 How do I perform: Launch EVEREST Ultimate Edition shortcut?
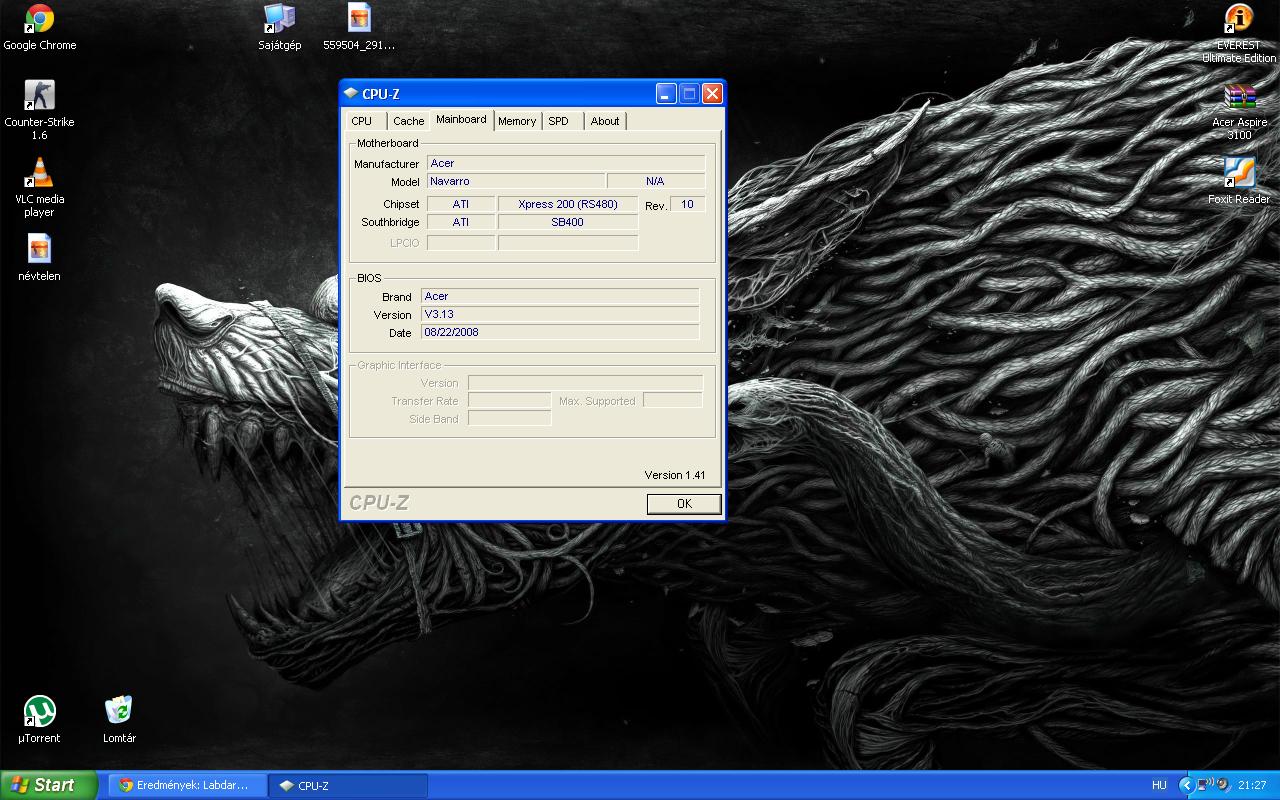pos(1239,32)
